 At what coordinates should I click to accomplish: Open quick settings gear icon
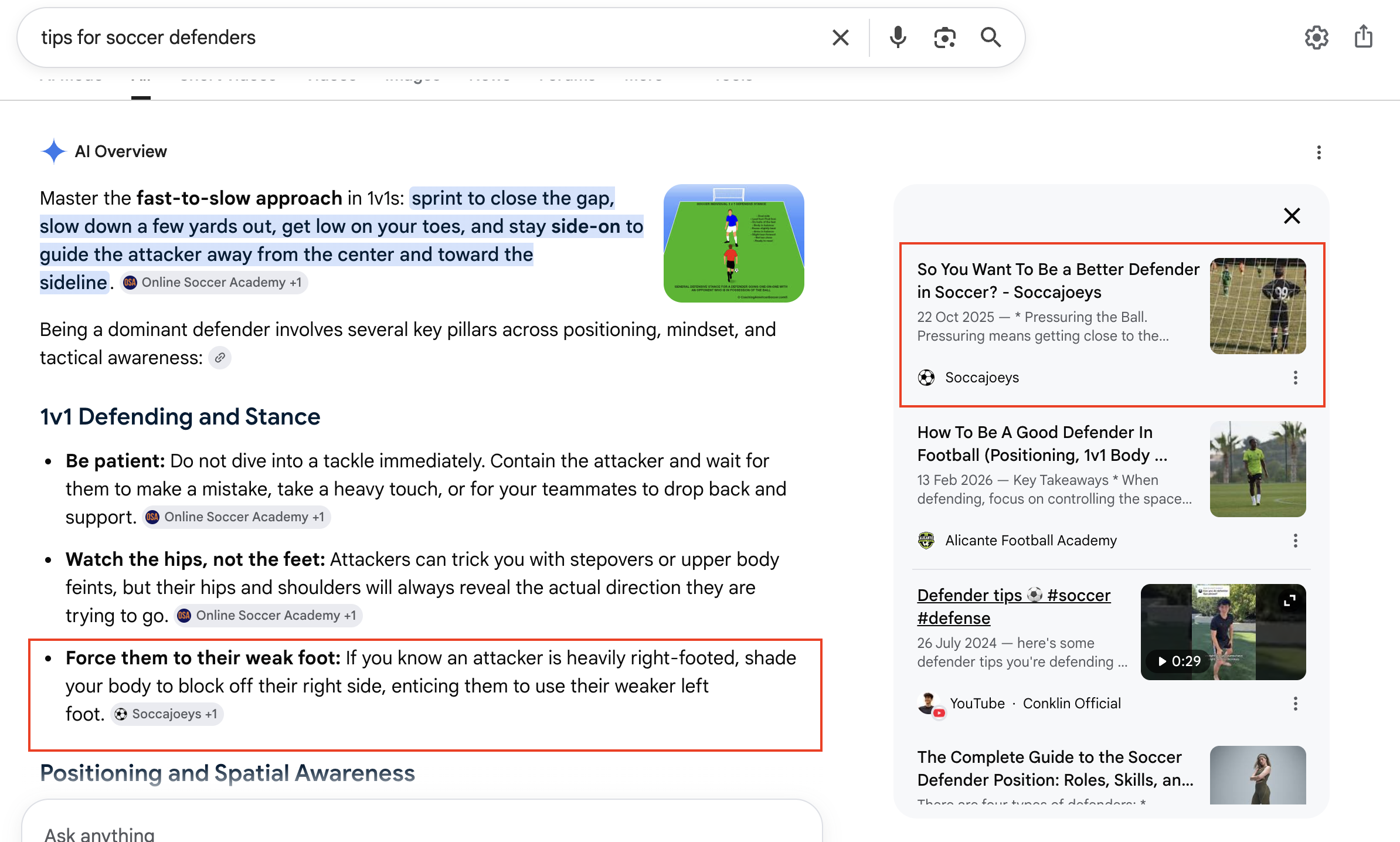pyautogui.click(x=1316, y=38)
